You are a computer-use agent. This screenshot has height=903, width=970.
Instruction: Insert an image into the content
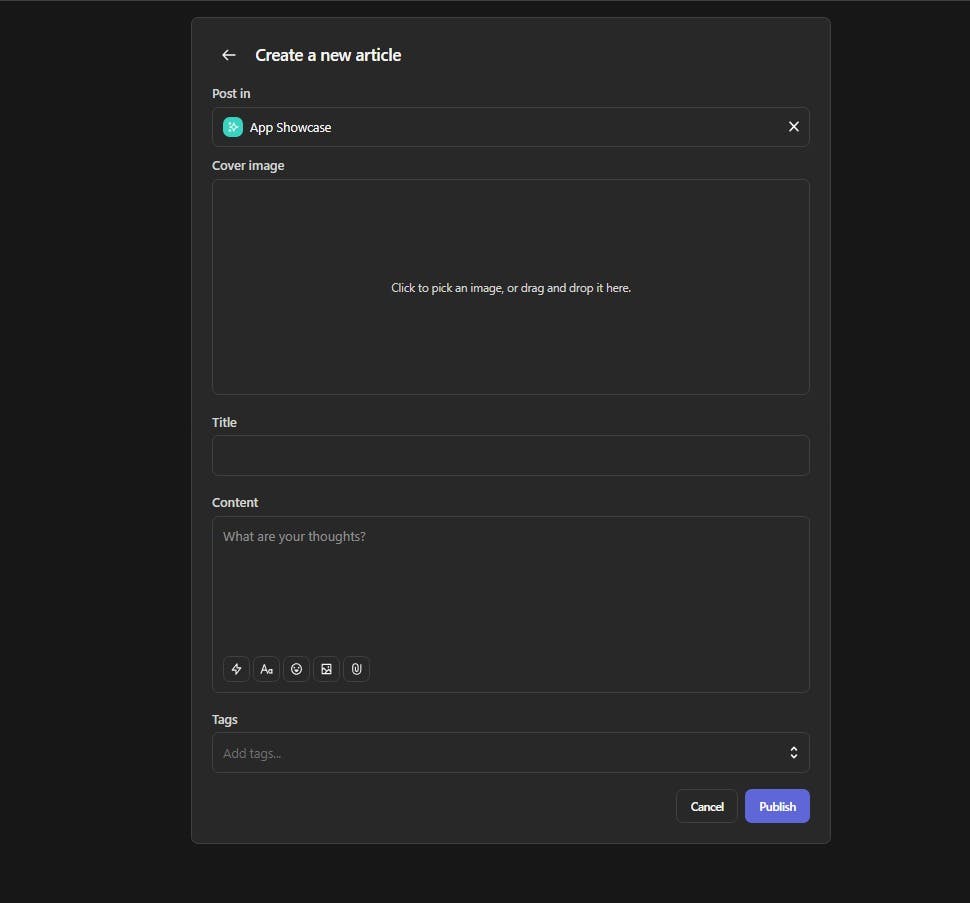click(x=327, y=669)
